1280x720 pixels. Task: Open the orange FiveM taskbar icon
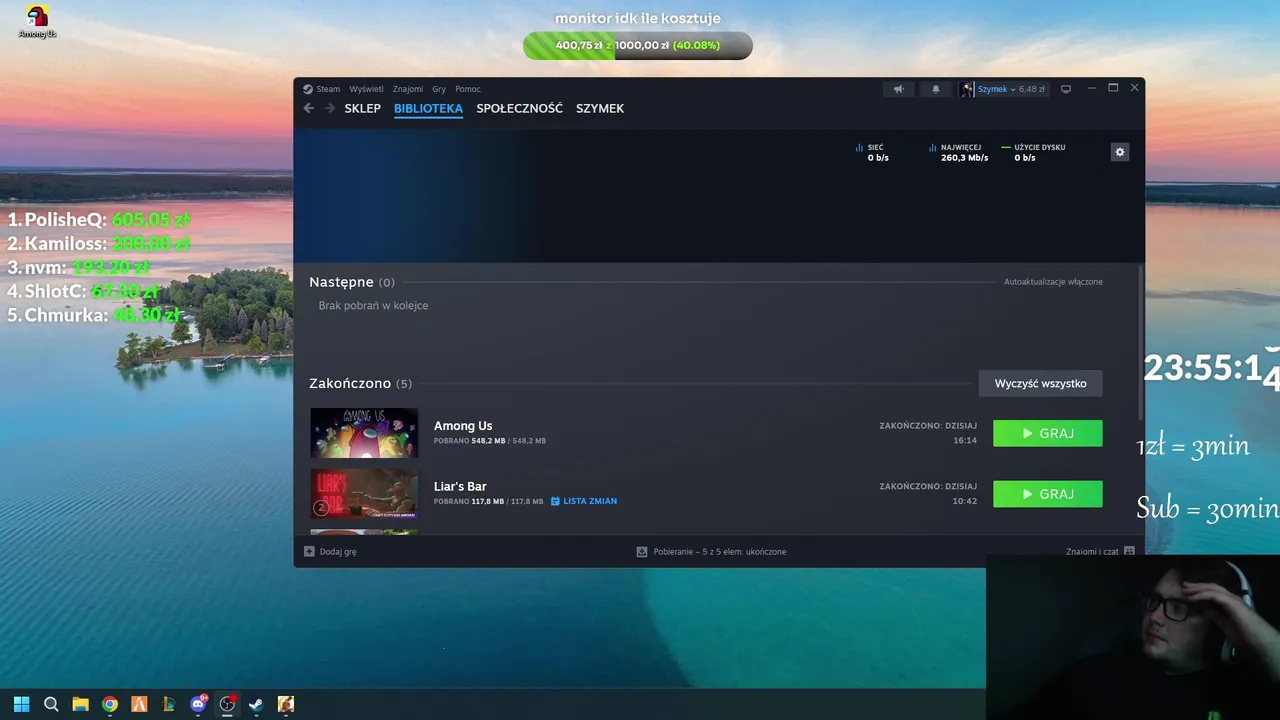[x=139, y=704]
